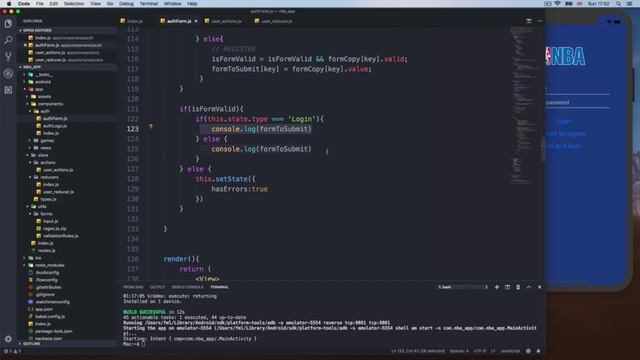The width and height of the screenshot is (640, 360).
Task: Open the Source Control view
Action: (x=8, y=57)
